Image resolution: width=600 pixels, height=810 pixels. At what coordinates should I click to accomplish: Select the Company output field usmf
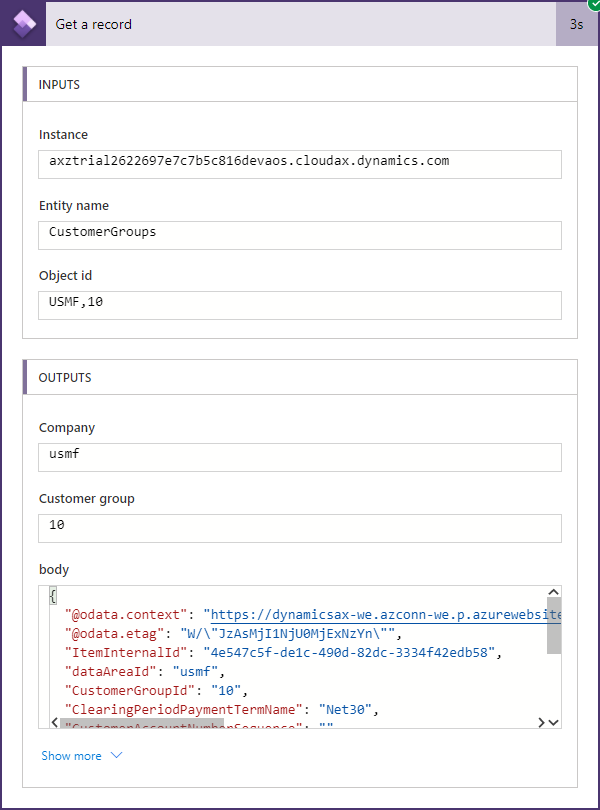[300, 457]
